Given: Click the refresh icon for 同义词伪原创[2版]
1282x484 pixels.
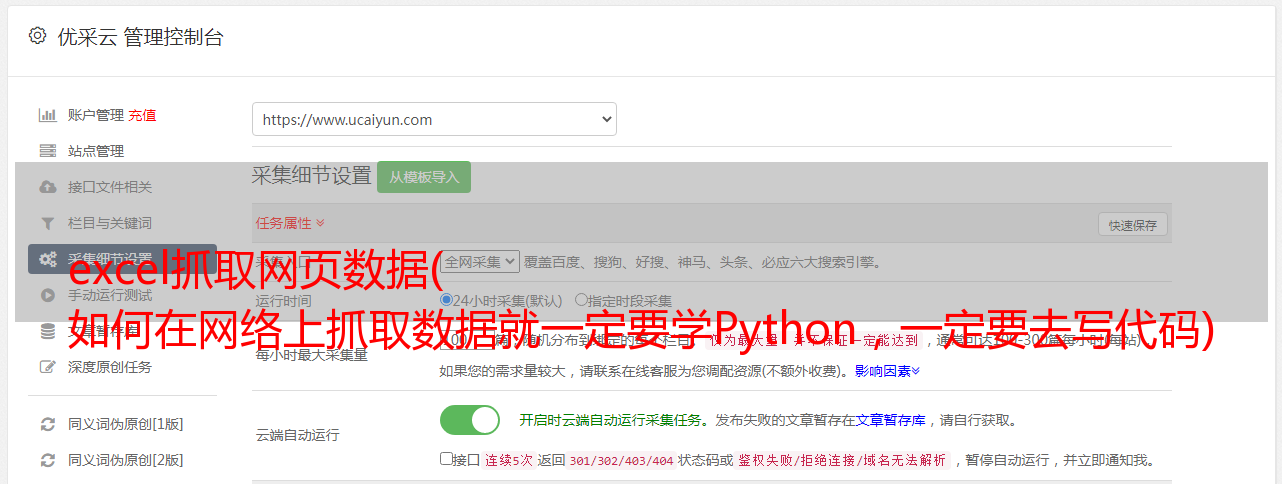Looking at the screenshot, I should 47,460.
